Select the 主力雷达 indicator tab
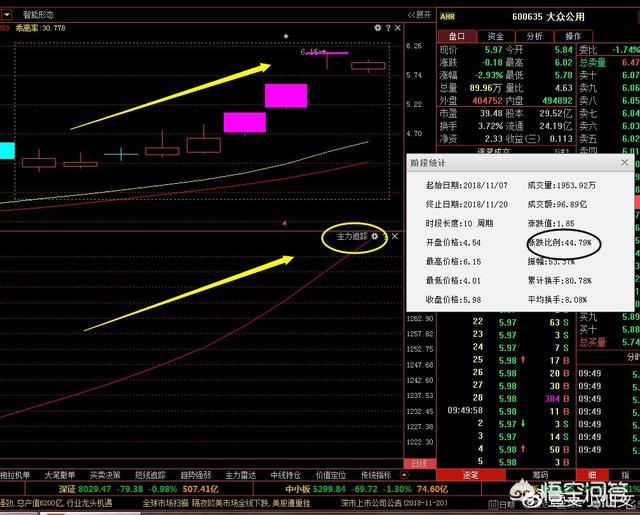Image resolution: width=640 pixels, height=515 pixels. [x=241, y=475]
